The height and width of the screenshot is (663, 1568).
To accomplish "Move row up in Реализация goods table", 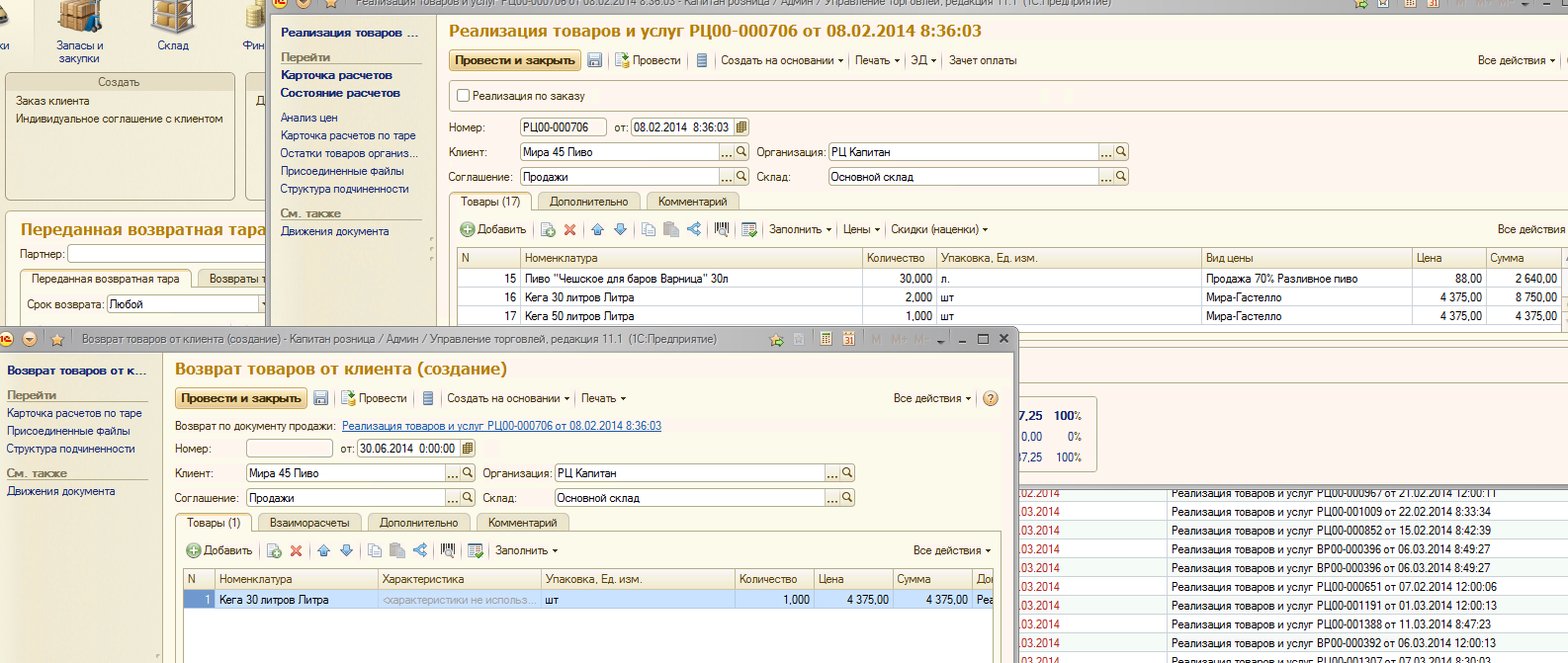I will 597,229.
